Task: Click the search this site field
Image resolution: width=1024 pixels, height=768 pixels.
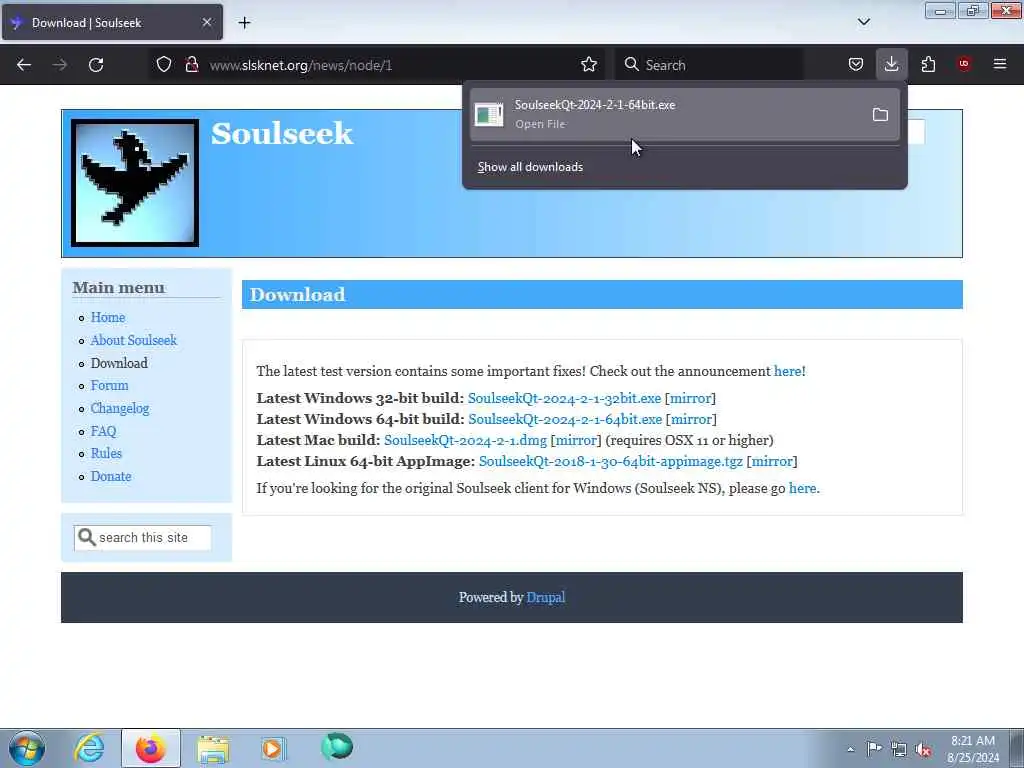Action: (x=142, y=537)
